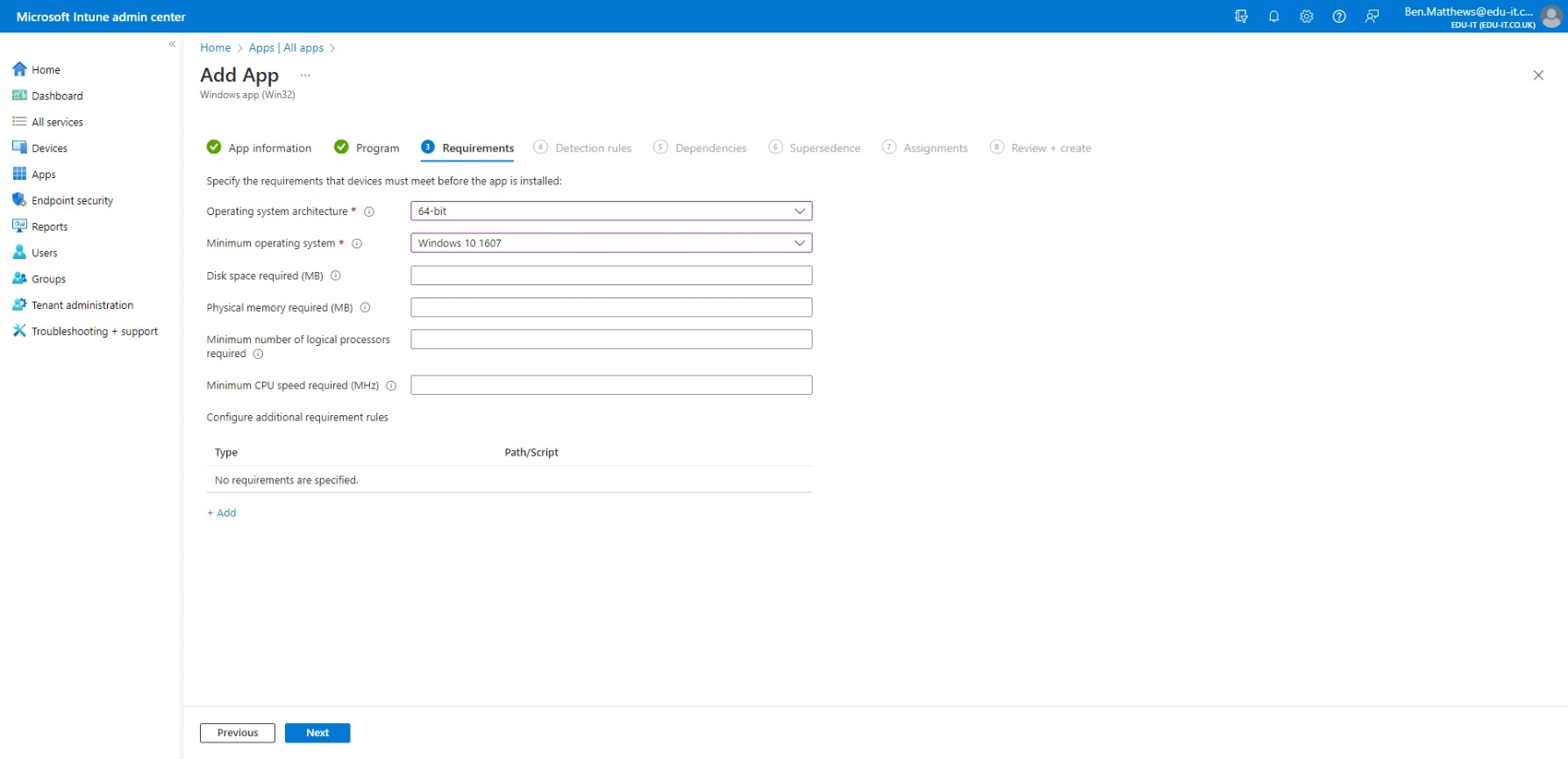Click 'No requirements are specified.' row
The height and width of the screenshot is (759, 1568).
tap(510, 480)
